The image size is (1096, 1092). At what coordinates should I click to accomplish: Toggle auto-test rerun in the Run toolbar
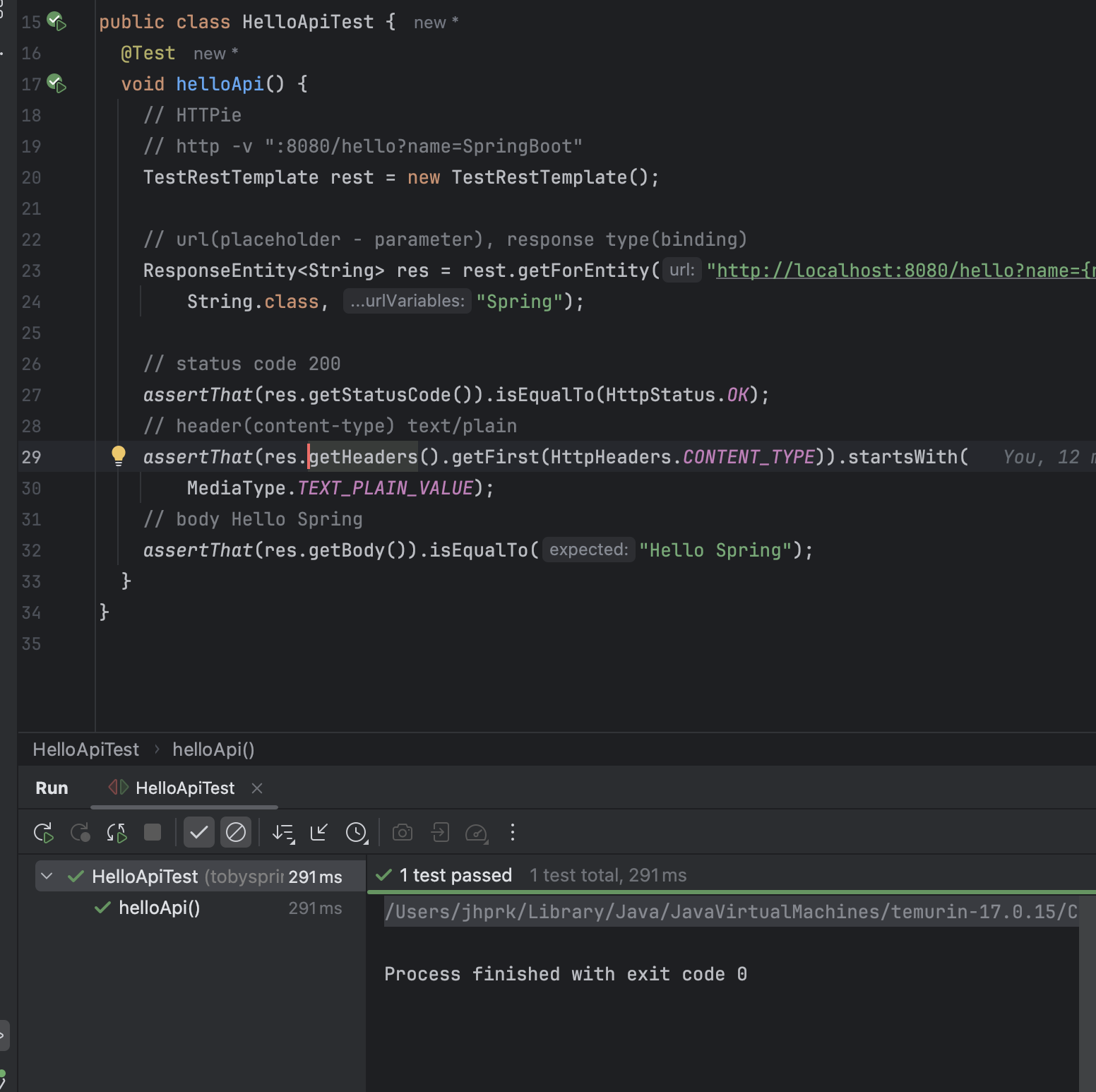pos(117,833)
